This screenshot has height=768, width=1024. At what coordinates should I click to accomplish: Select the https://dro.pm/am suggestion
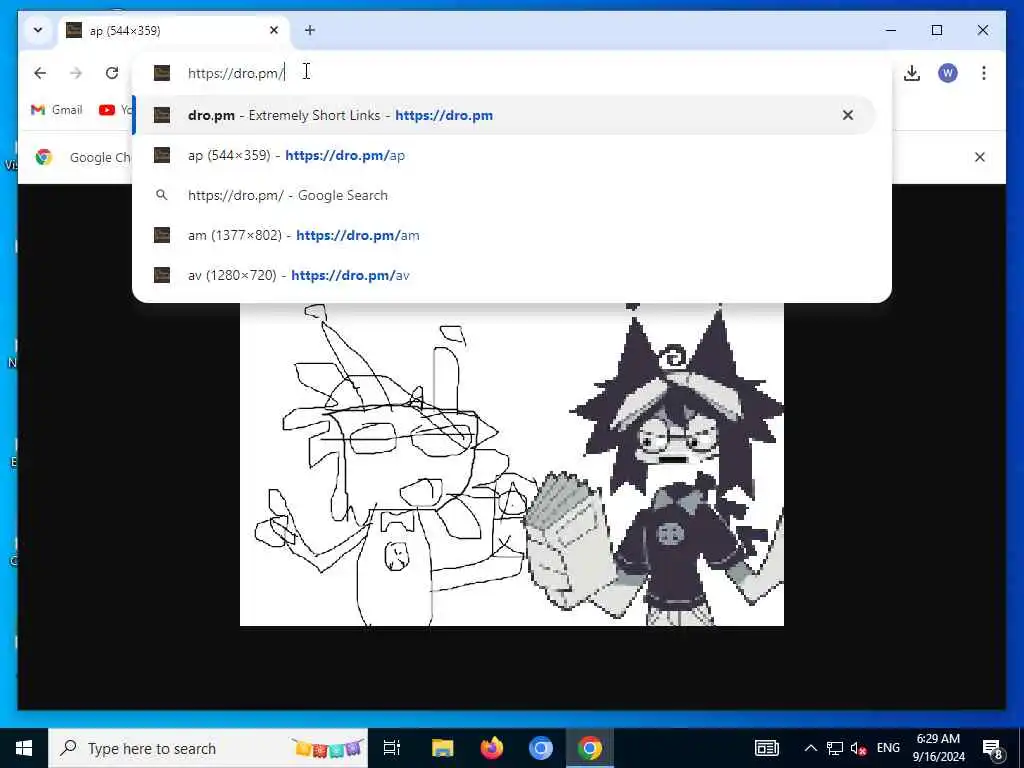[x=503, y=235]
